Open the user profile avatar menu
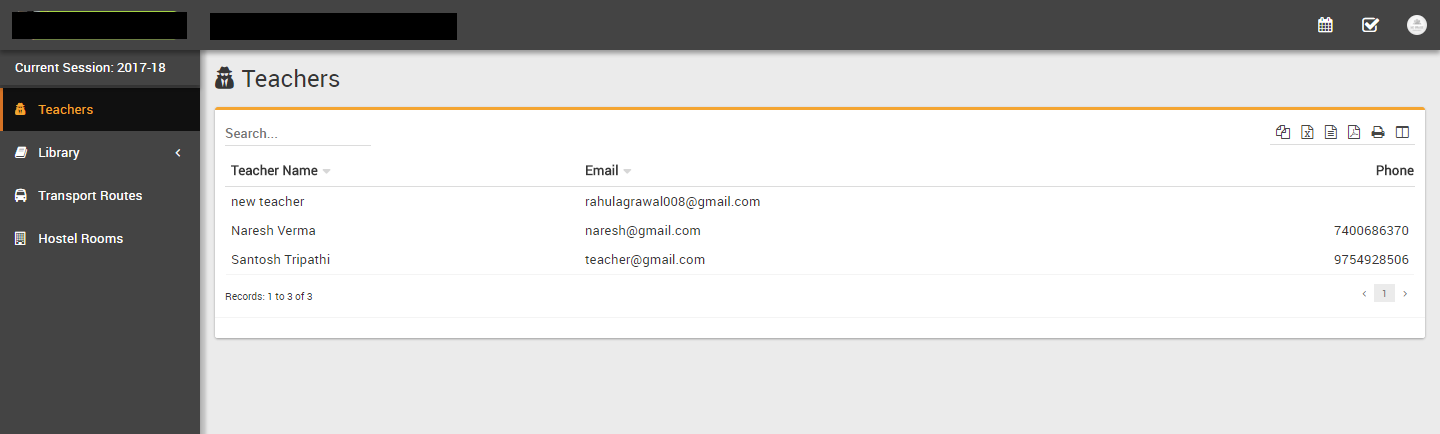Screen dimensions: 1440x434 1416,25
